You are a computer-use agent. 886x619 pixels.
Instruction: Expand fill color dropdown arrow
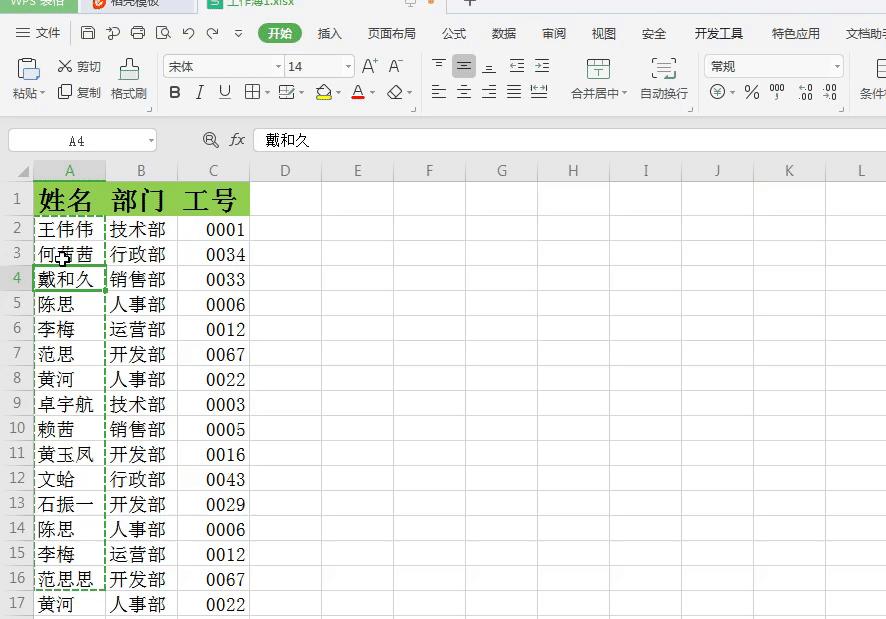pos(338,92)
